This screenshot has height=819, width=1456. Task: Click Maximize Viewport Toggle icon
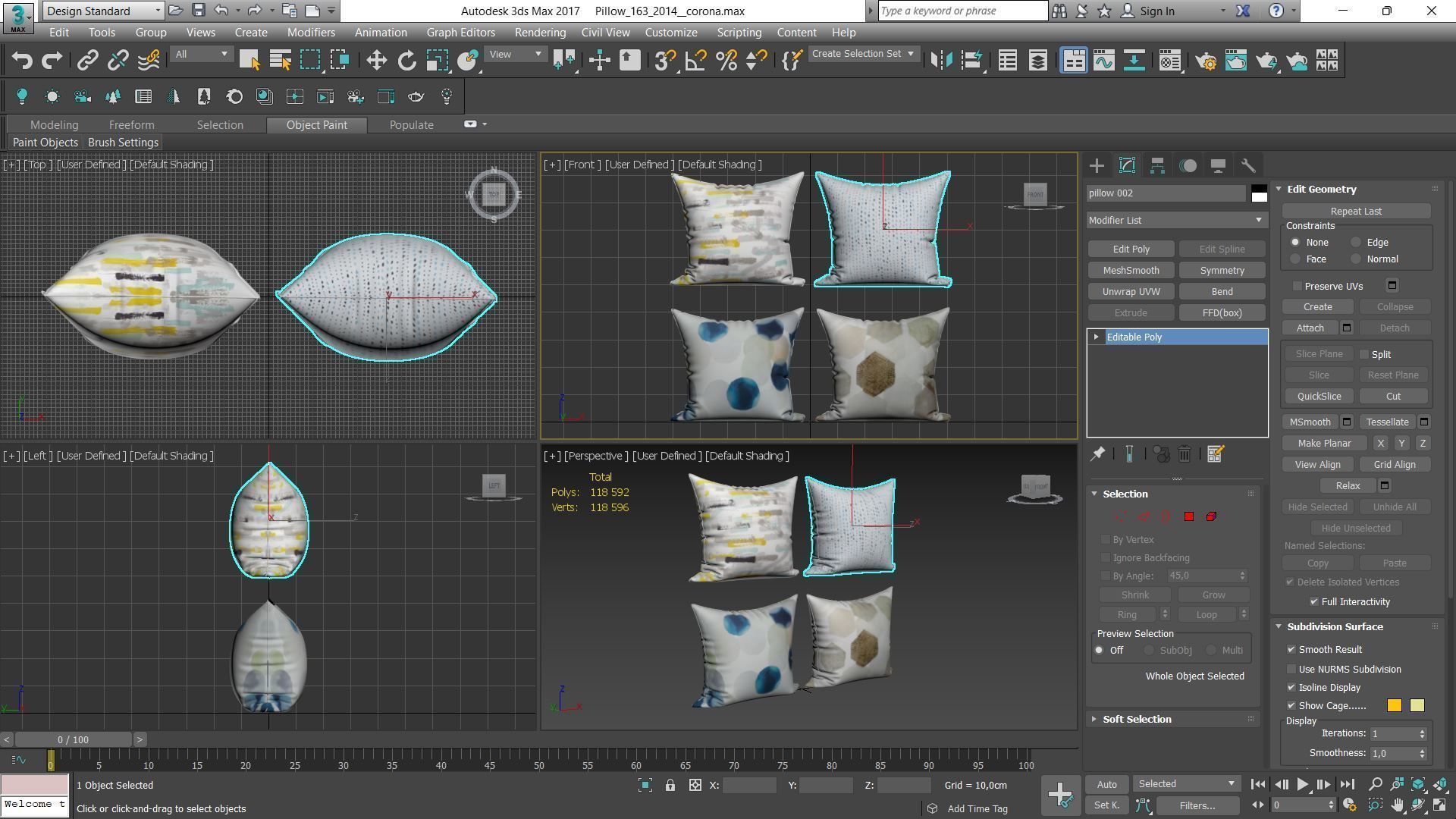click(x=1440, y=805)
